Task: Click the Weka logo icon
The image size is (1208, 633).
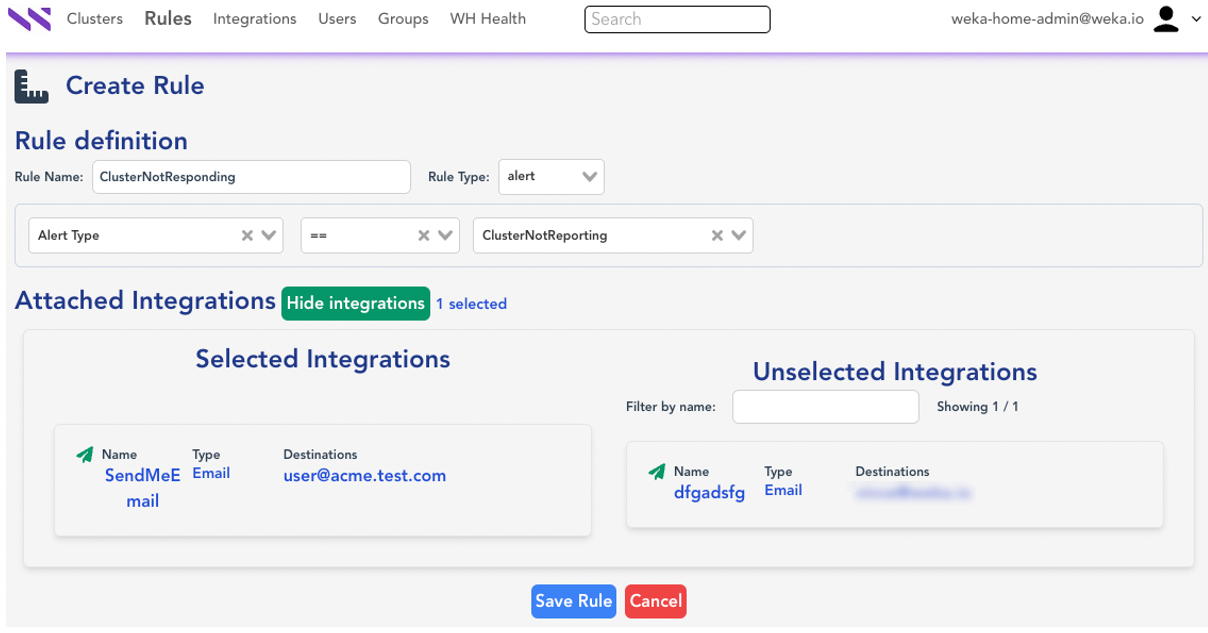Action: click(x=29, y=19)
